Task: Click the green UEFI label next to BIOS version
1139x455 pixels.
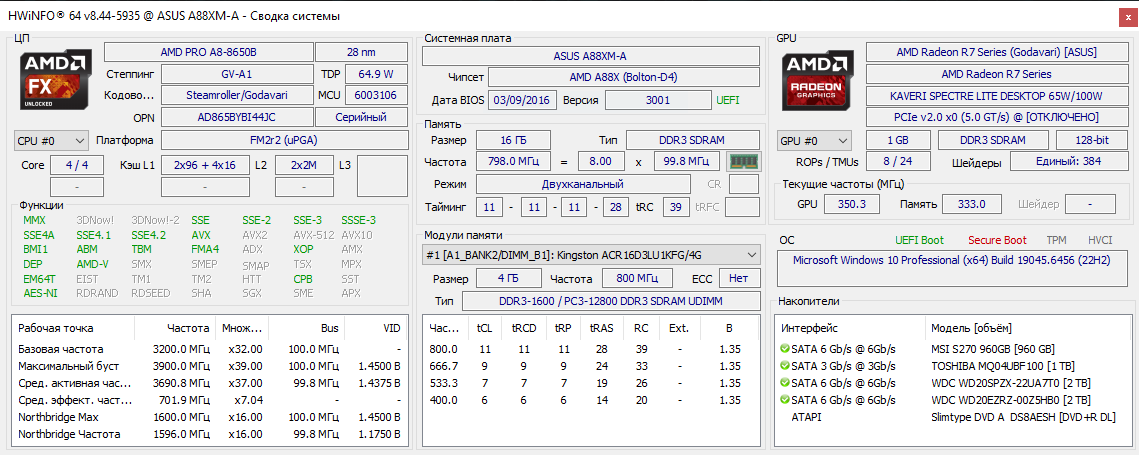Action: [729, 100]
